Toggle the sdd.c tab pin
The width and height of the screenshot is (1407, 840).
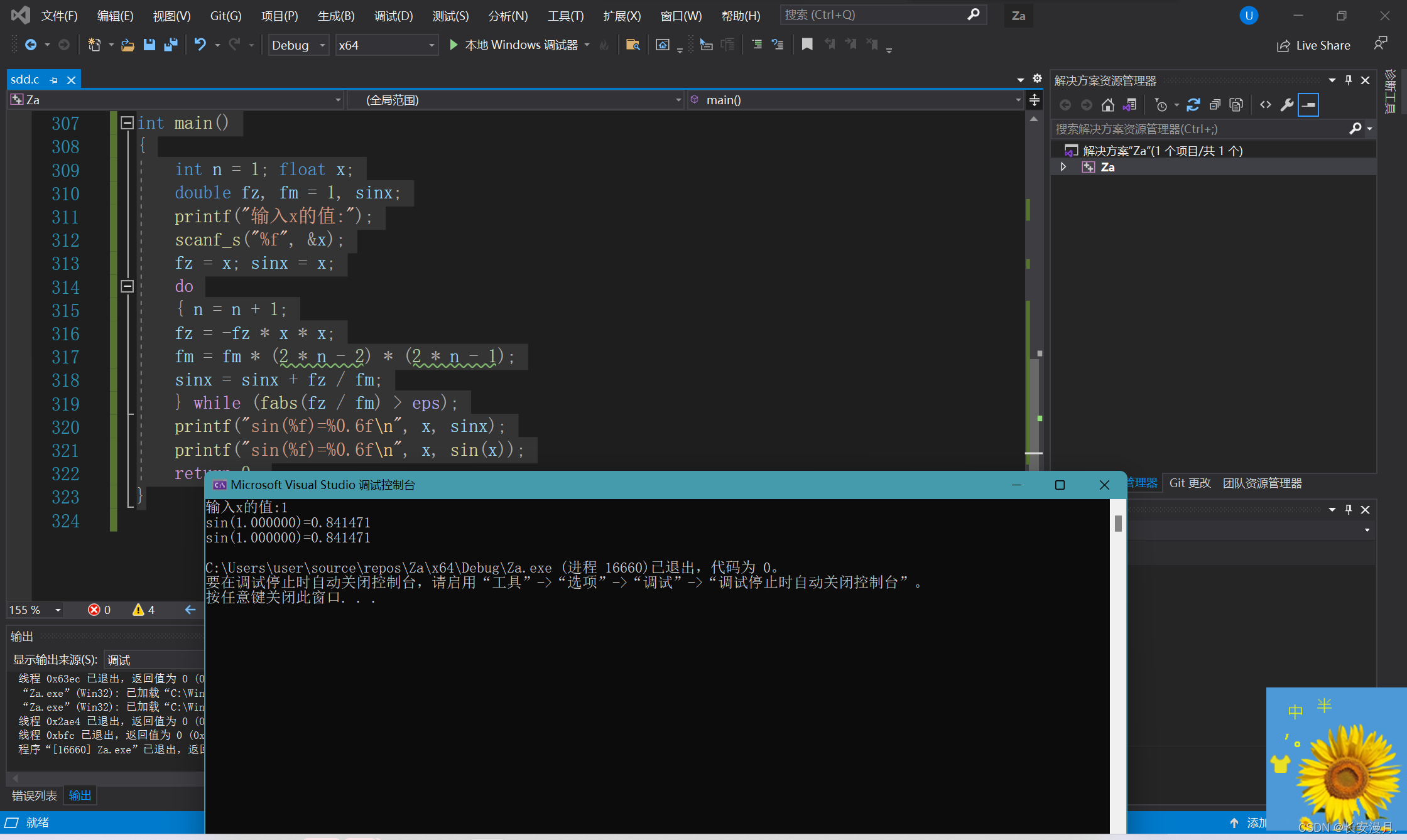coord(54,80)
